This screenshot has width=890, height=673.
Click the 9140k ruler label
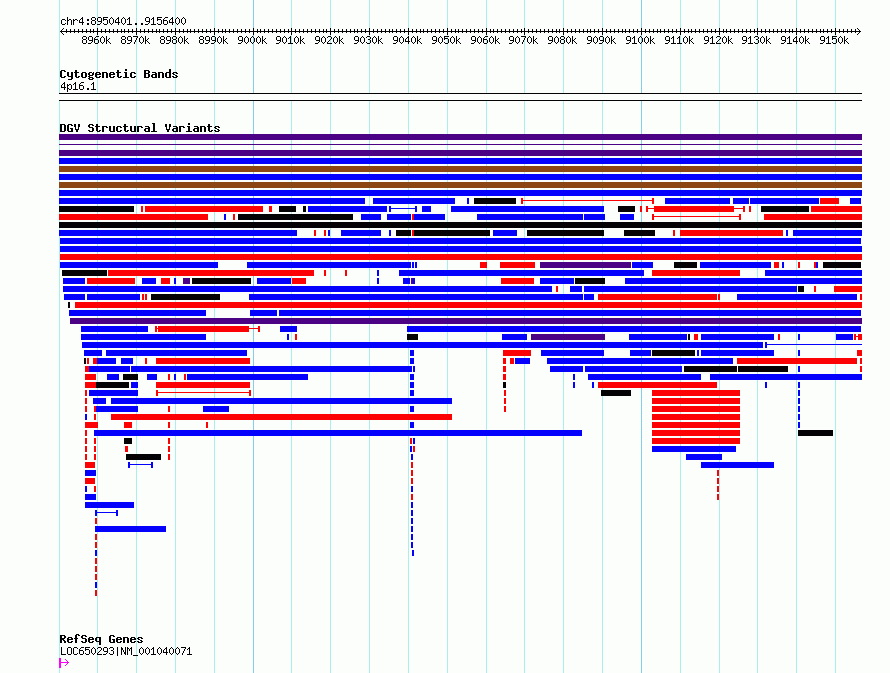(x=795, y=40)
